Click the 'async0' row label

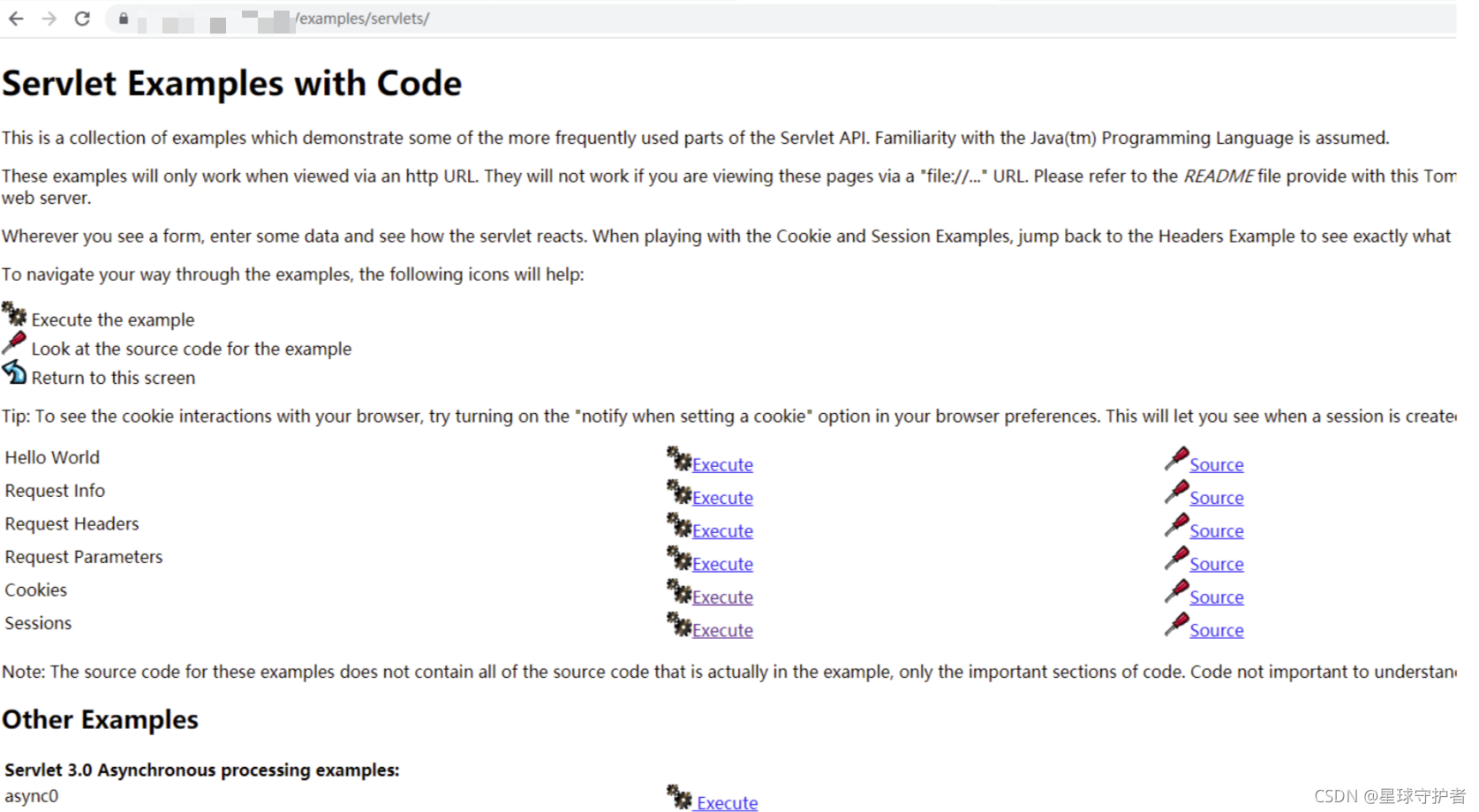pyautogui.click(x=32, y=796)
